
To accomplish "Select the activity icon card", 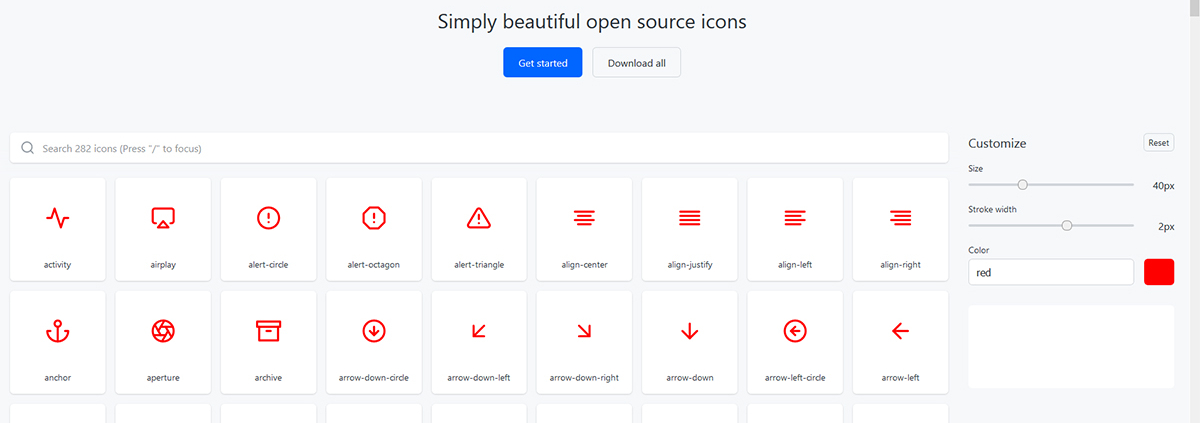I will click(x=58, y=230).
